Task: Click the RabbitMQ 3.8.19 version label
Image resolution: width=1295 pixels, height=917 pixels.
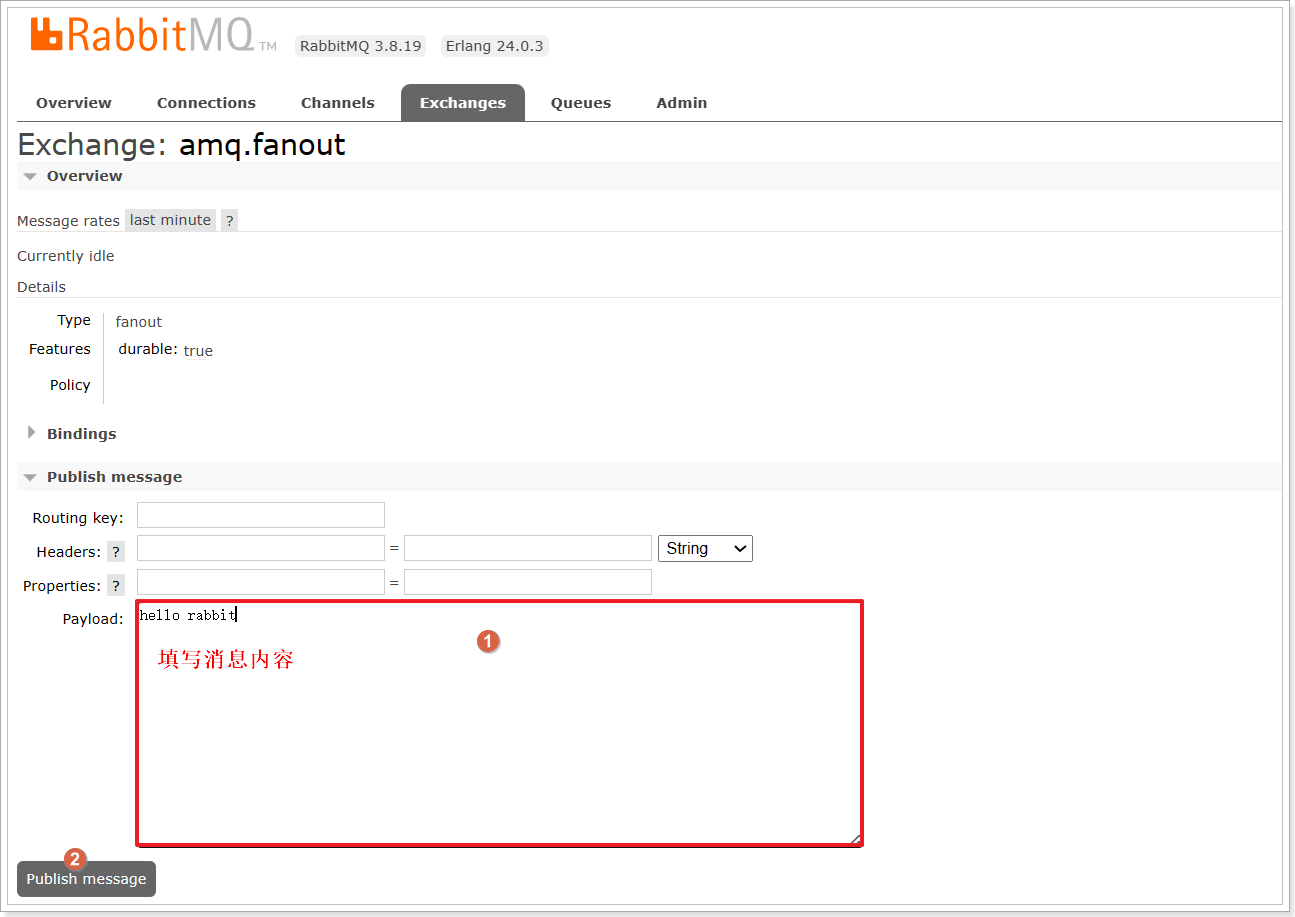Action: coord(360,46)
